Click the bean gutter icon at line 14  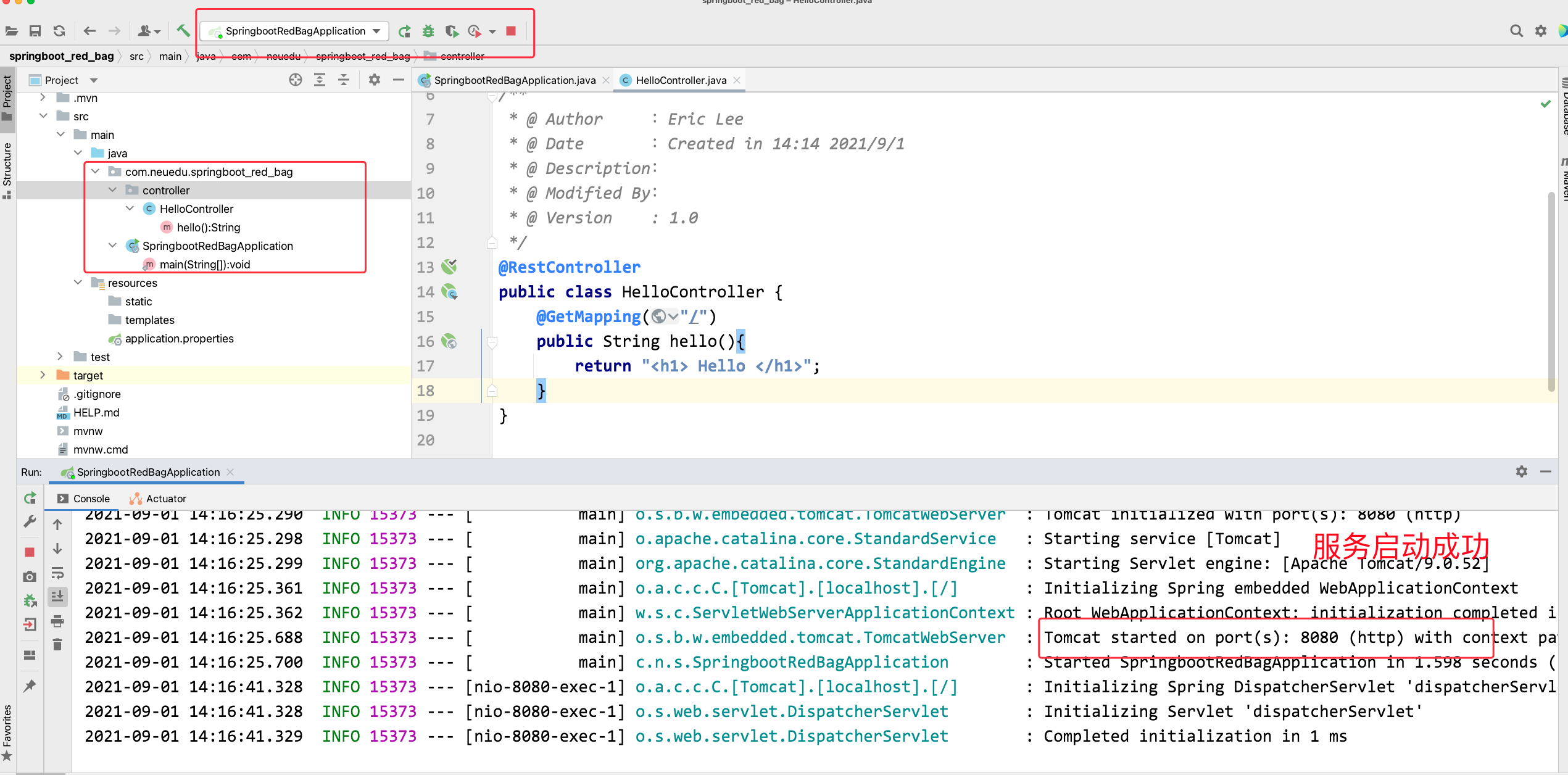coord(449,291)
